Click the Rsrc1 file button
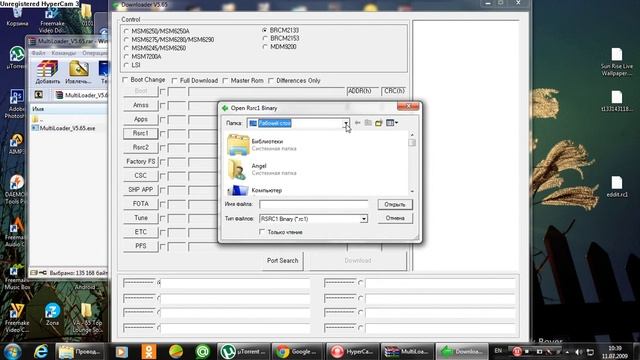The width and height of the screenshot is (640, 360). coord(140,133)
